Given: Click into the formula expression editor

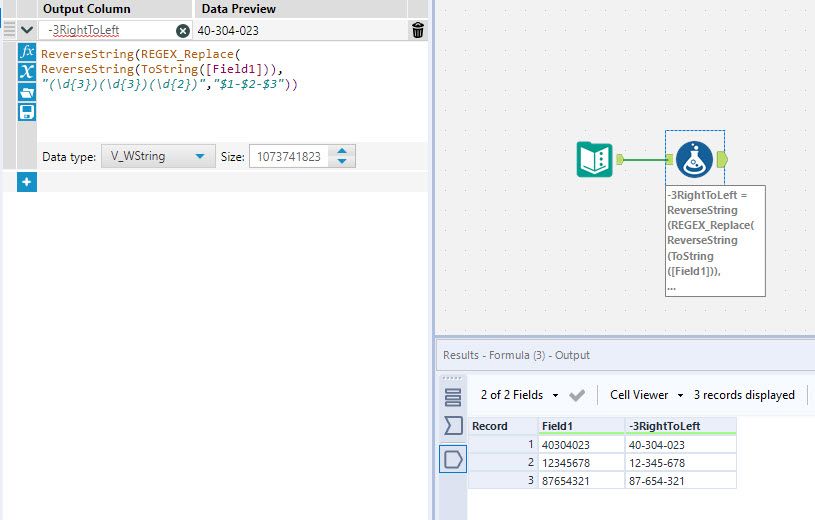Looking at the screenshot, I should tap(232, 91).
